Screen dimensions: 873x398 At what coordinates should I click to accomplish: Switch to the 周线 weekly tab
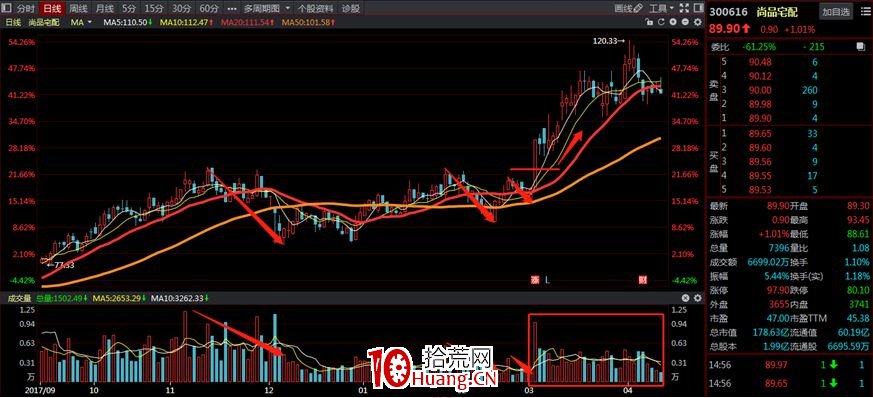tap(79, 9)
